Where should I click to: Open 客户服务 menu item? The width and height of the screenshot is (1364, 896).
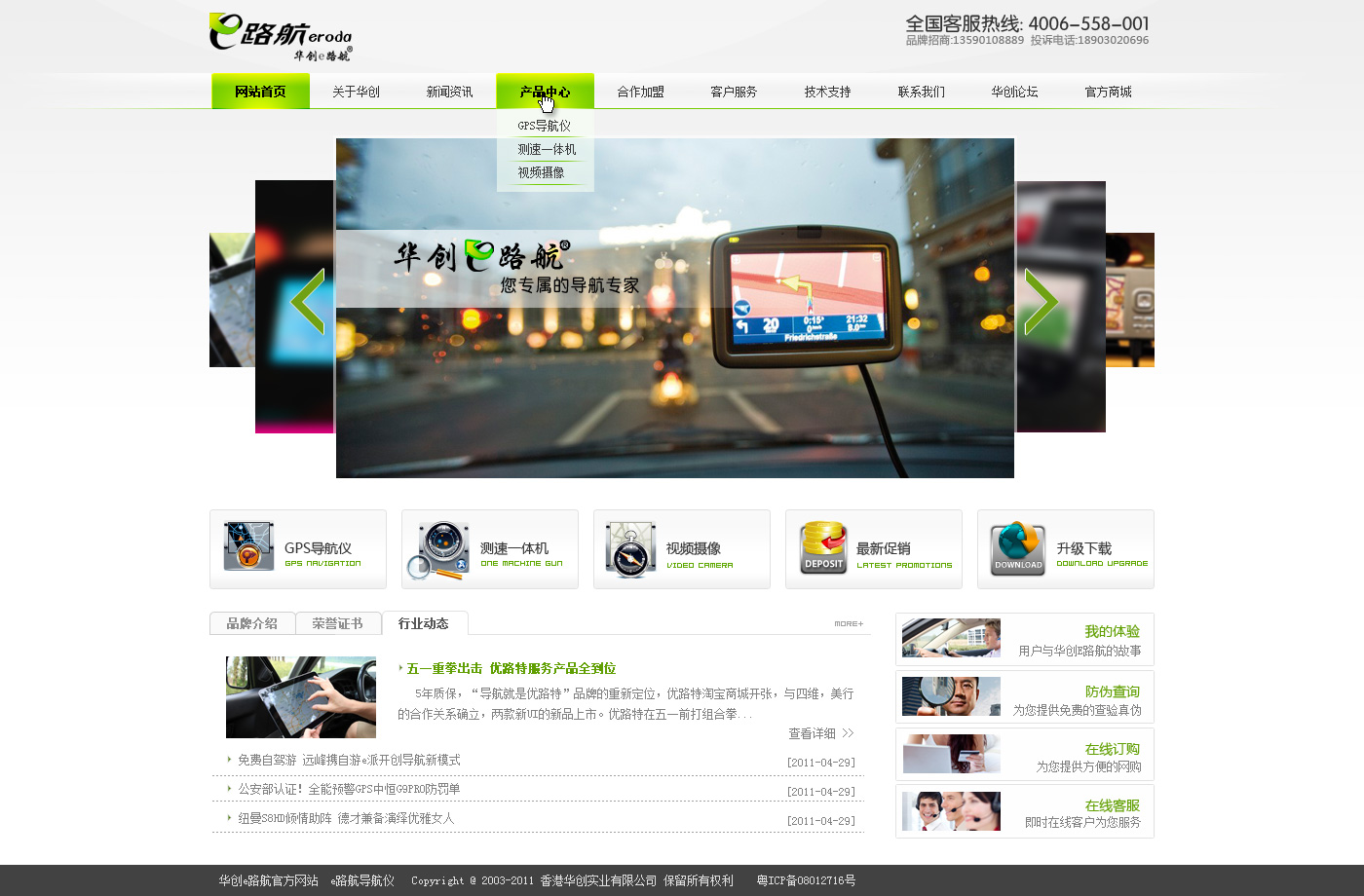point(734,92)
